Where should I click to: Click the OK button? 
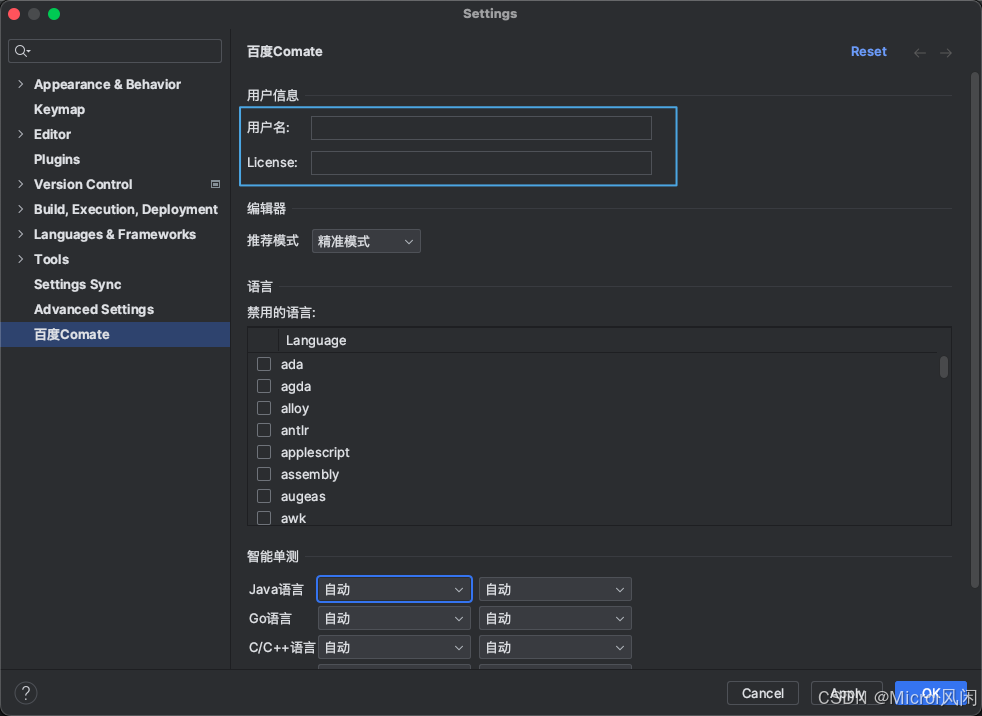tap(931, 693)
